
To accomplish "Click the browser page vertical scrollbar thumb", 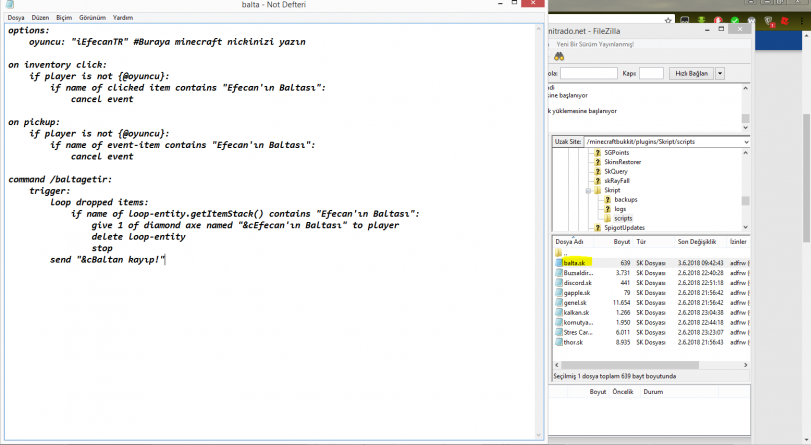I will tap(806, 177).
